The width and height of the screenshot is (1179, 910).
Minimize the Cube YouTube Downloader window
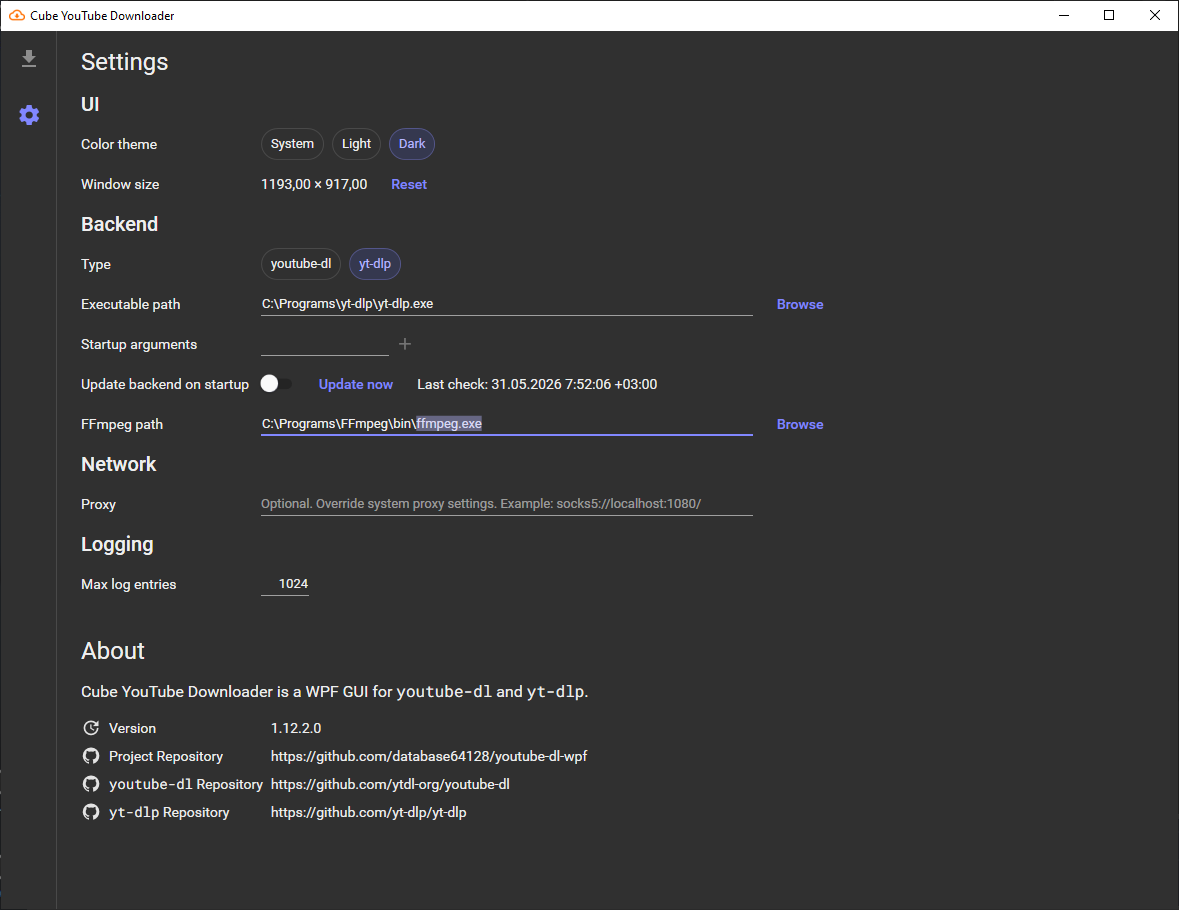point(1064,15)
